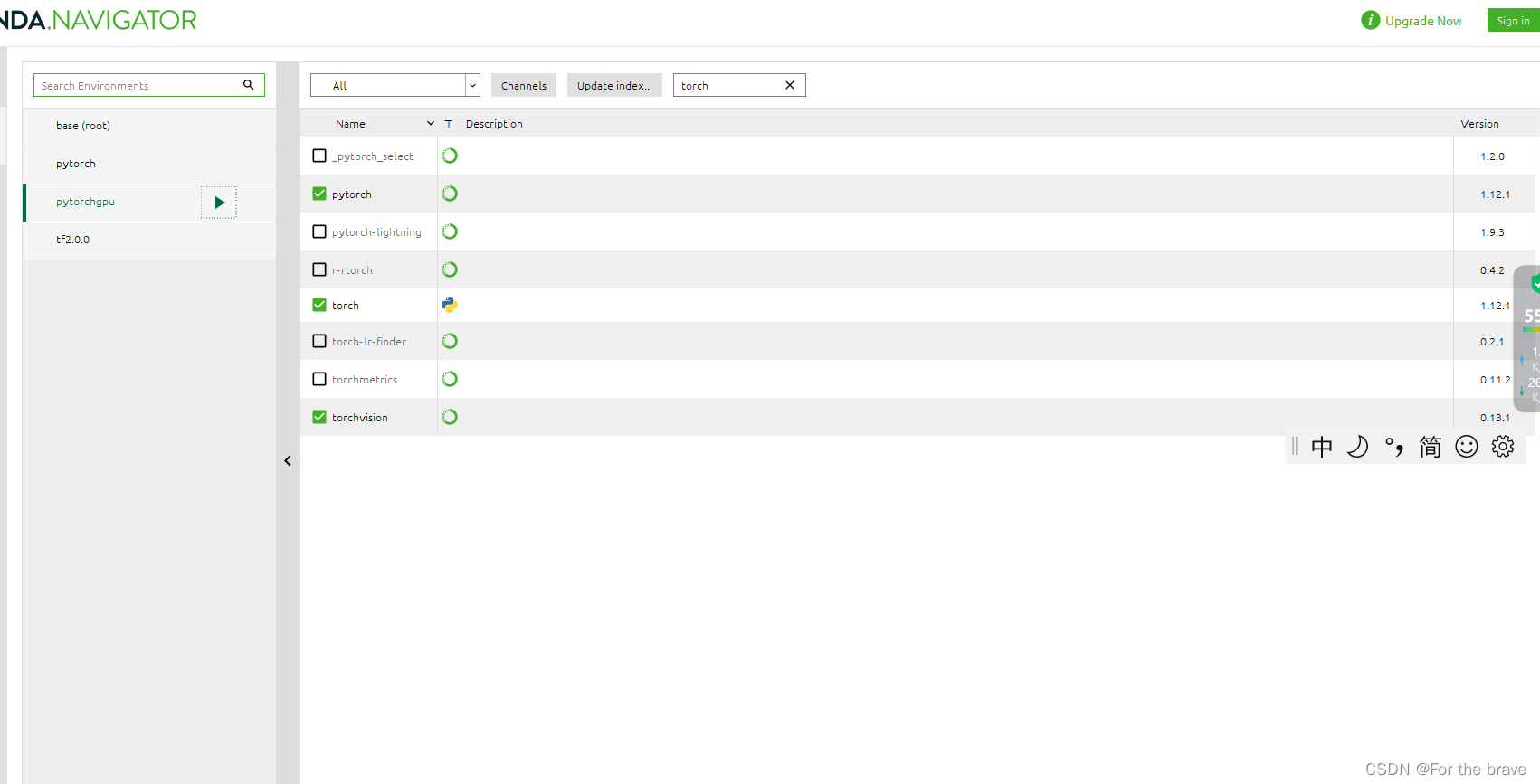Toggle IME punctuation mode icon
Image resolution: width=1540 pixels, height=784 pixels.
tap(1394, 447)
